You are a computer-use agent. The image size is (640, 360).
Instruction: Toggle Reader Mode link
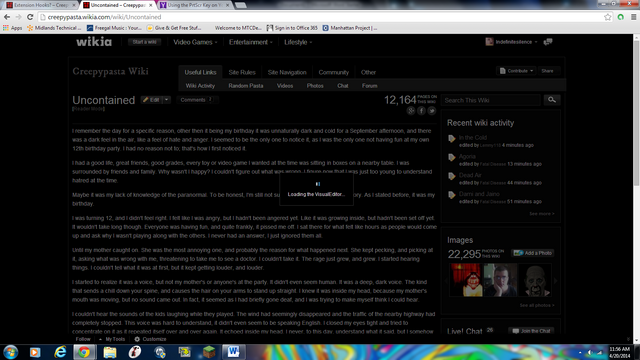(89, 109)
